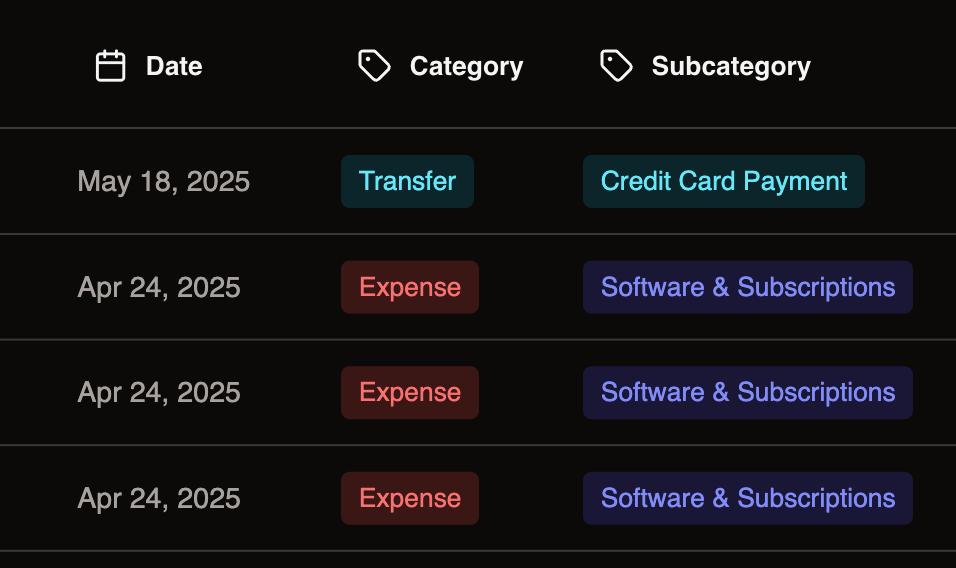This screenshot has height=568, width=956.
Task: Open the second Expense category badge
Action: pyautogui.click(x=410, y=393)
